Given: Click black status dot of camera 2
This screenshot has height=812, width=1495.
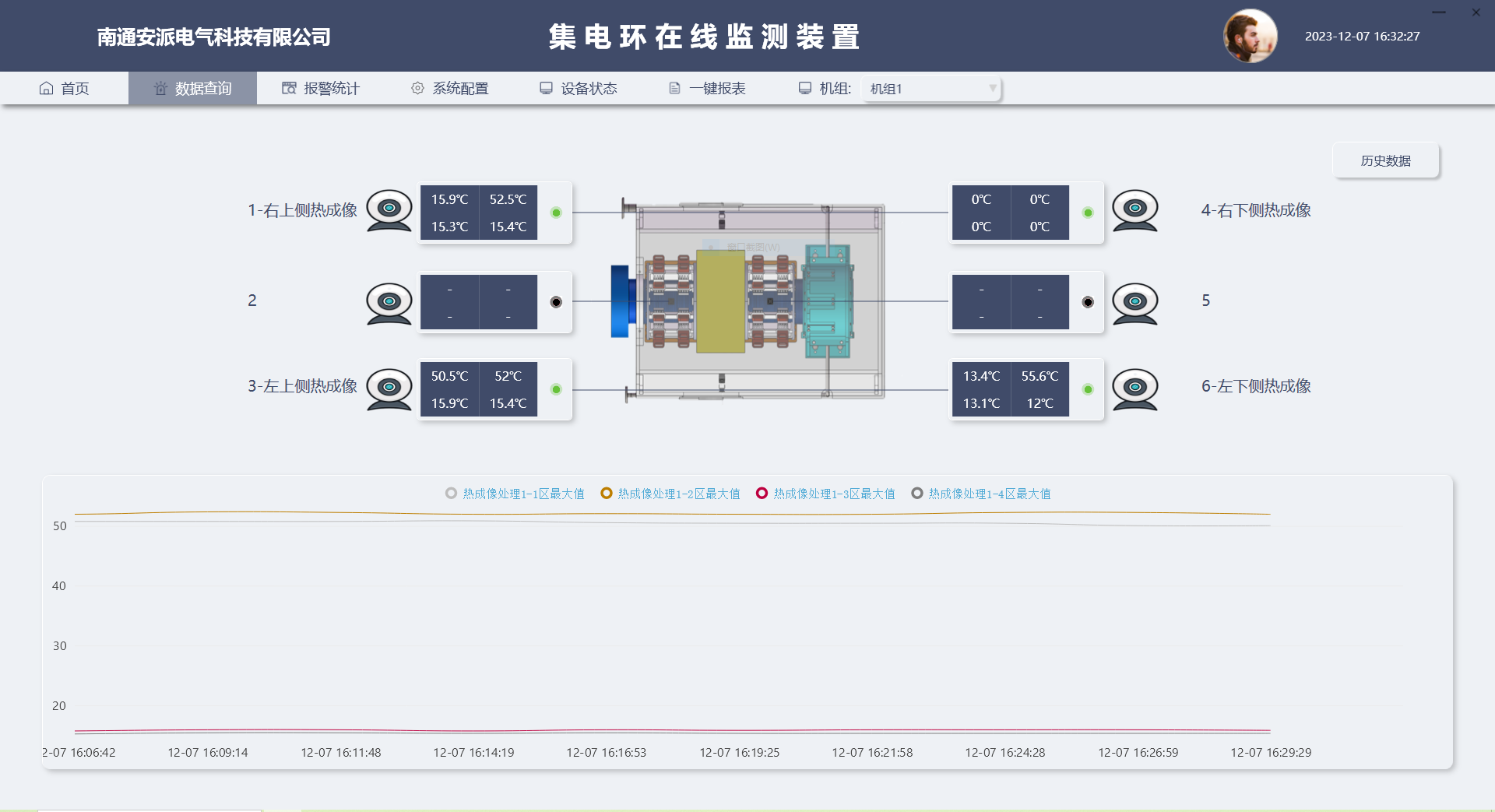Looking at the screenshot, I should click(x=556, y=302).
